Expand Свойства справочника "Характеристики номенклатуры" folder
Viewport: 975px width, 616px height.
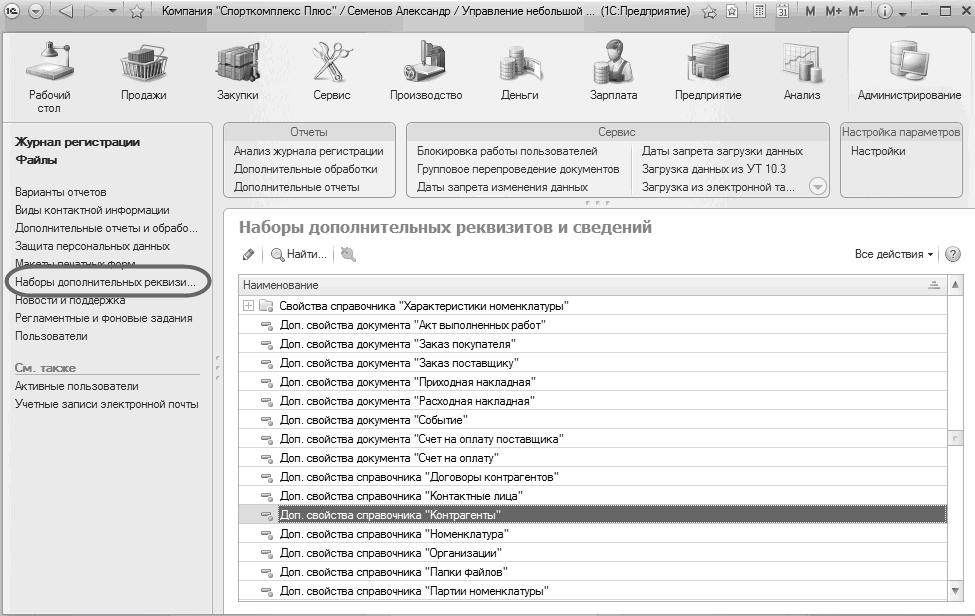248,305
